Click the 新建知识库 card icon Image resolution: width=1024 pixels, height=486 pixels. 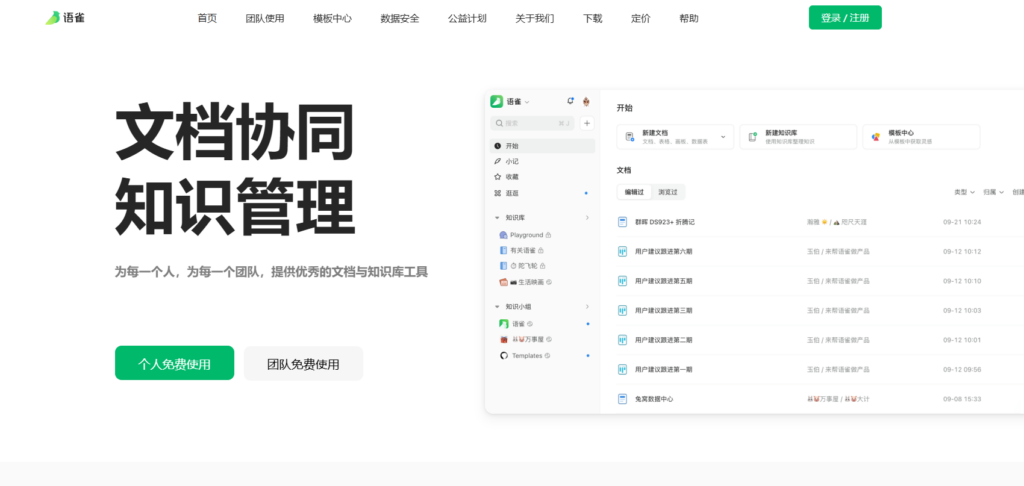(x=753, y=137)
